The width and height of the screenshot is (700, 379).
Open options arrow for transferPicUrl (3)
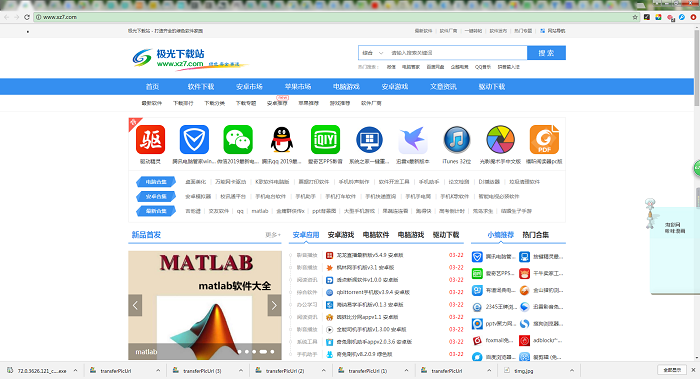pos(241,371)
